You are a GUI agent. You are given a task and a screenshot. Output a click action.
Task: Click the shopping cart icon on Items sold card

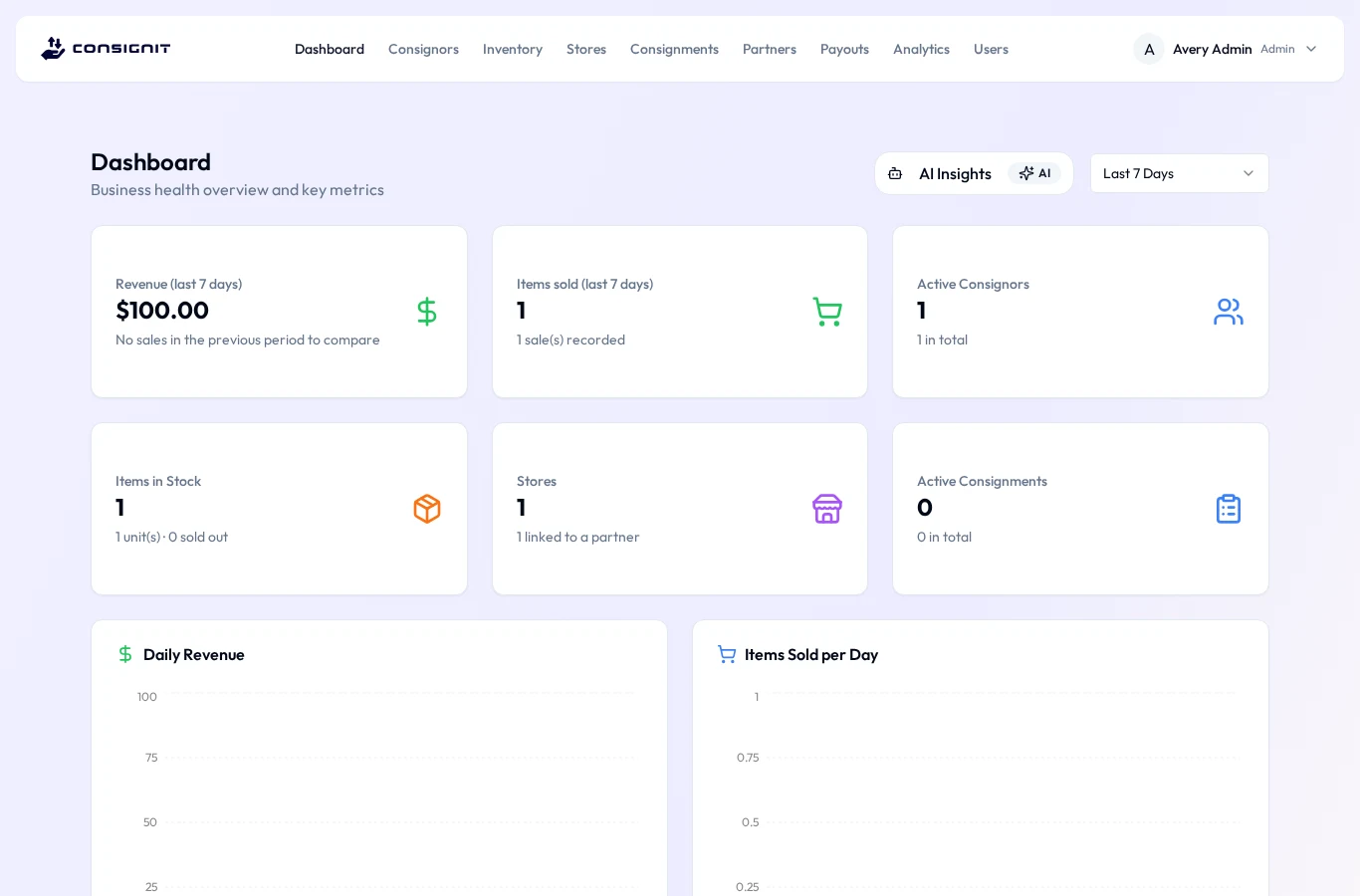[x=827, y=312]
